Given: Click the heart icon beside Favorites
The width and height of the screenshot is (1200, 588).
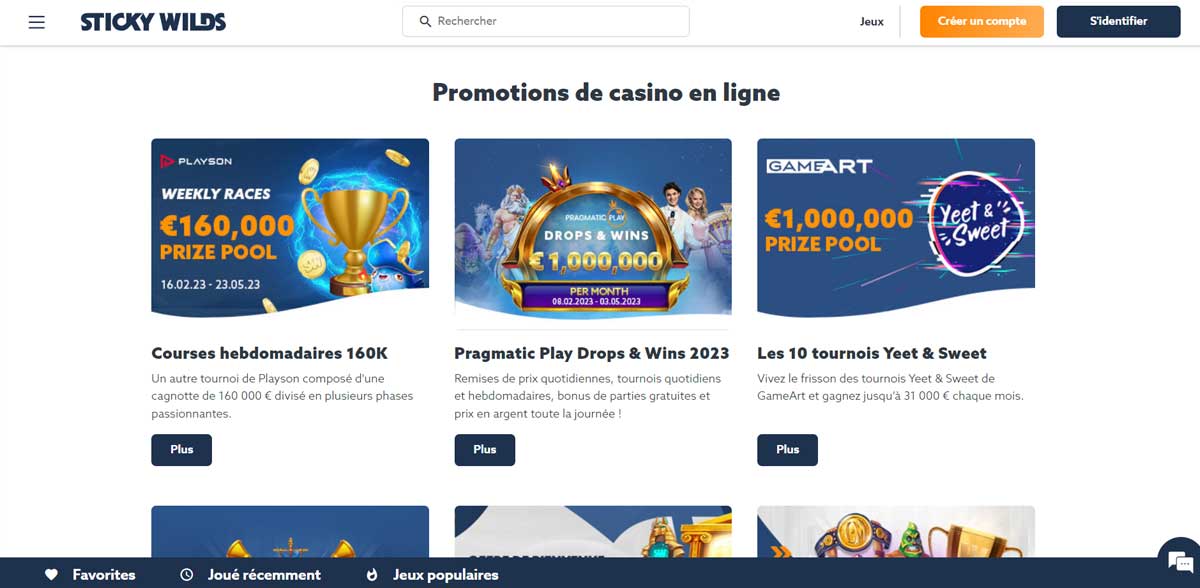Looking at the screenshot, I should coord(52,575).
